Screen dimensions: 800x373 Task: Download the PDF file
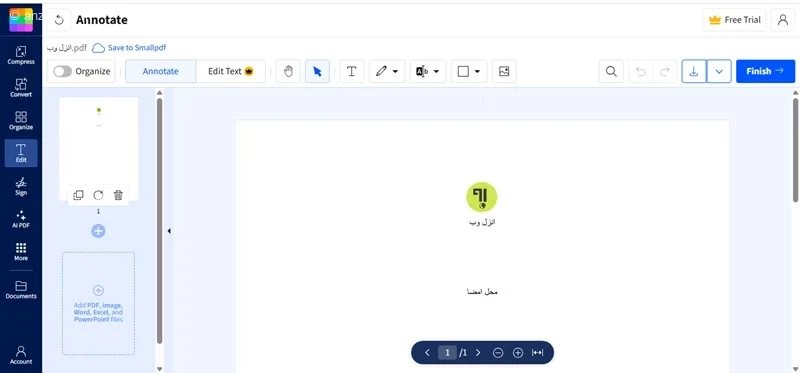pos(694,71)
